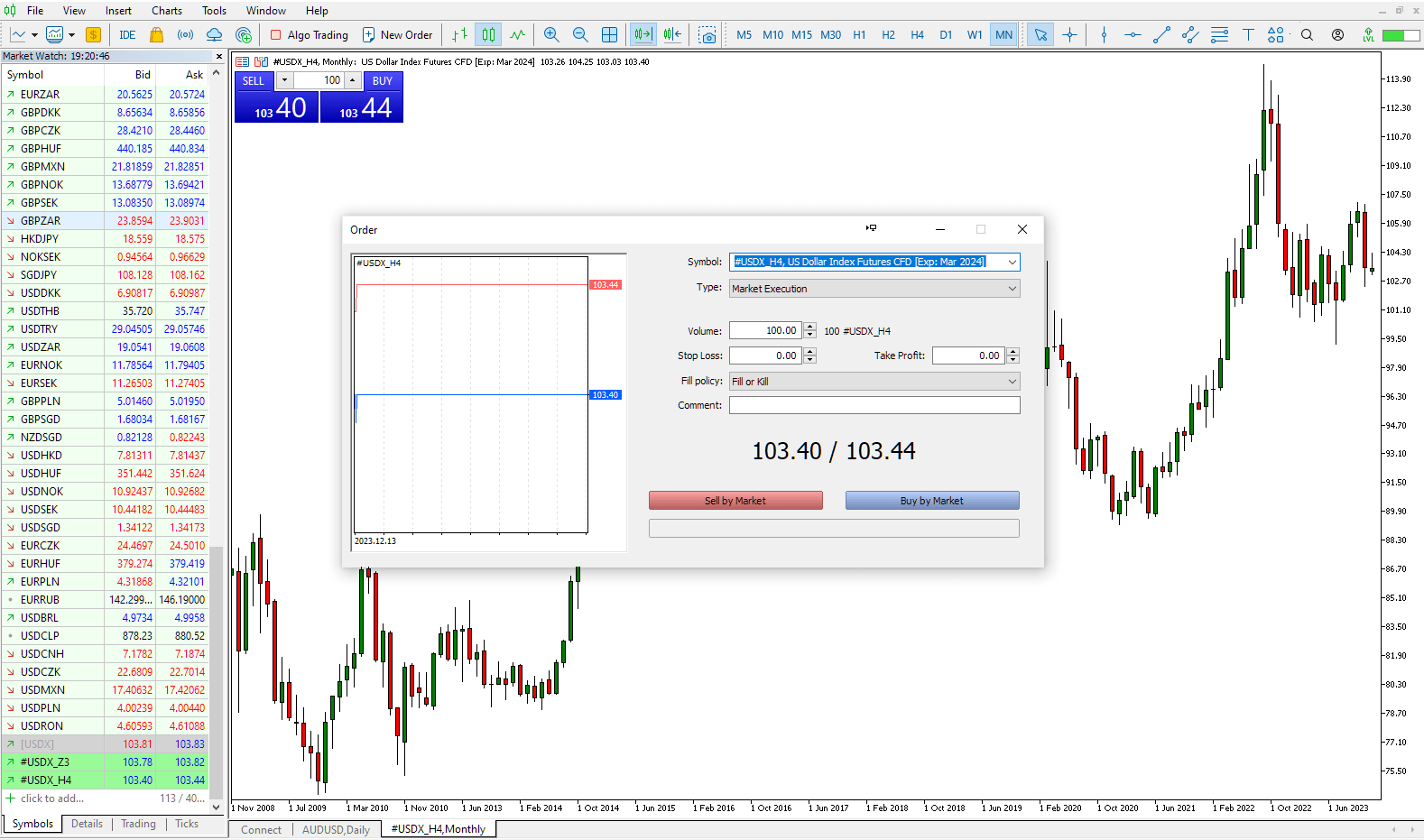Toggle Algo Trading on the toolbar
The image size is (1424, 840).
point(310,35)
